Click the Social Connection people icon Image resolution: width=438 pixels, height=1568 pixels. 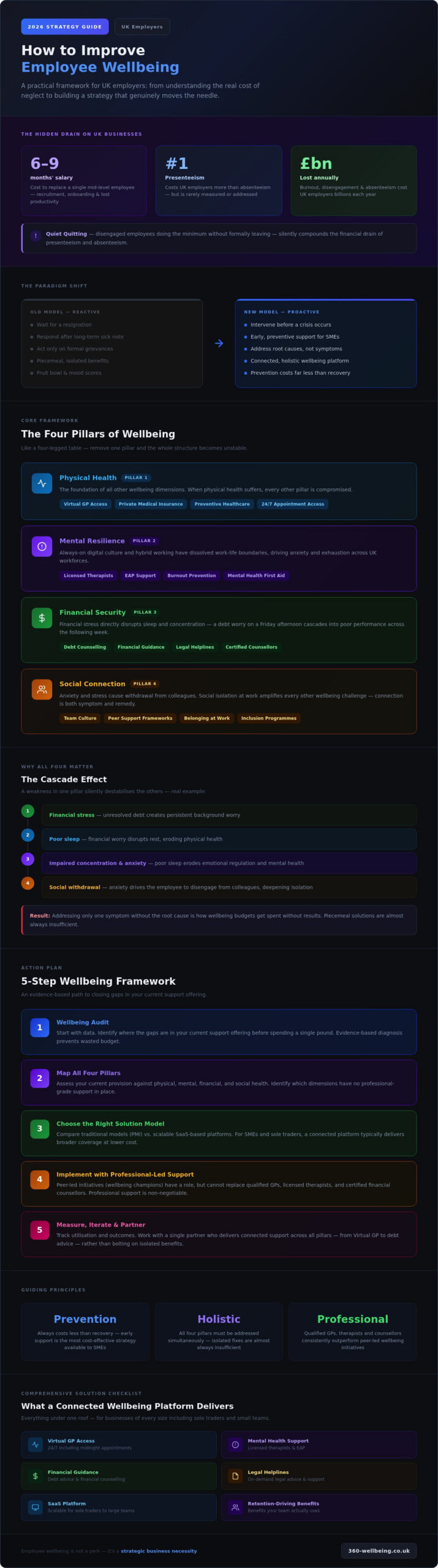coord(42,689)
